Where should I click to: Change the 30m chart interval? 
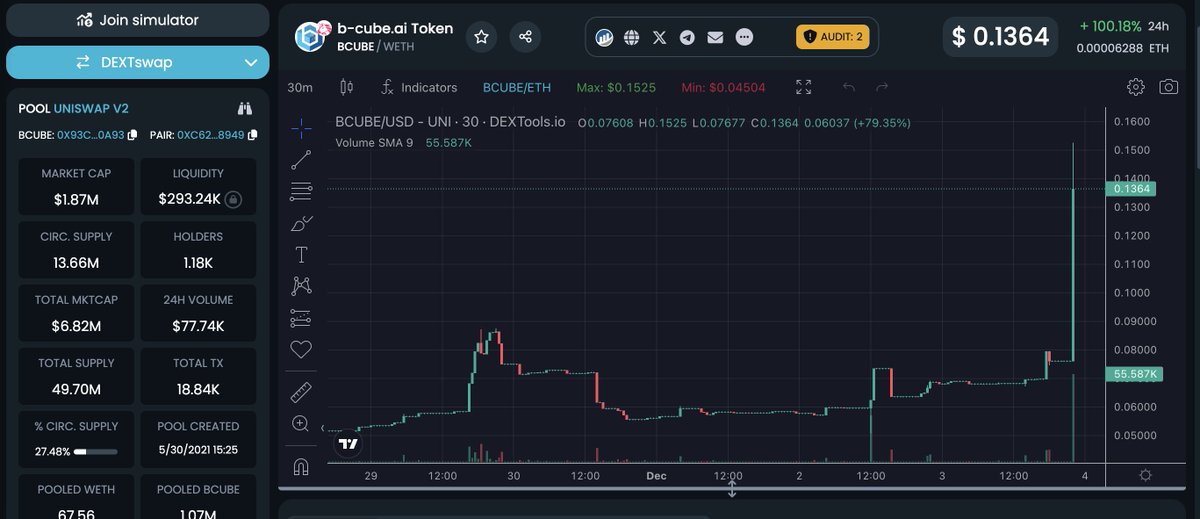pos(300,87)
